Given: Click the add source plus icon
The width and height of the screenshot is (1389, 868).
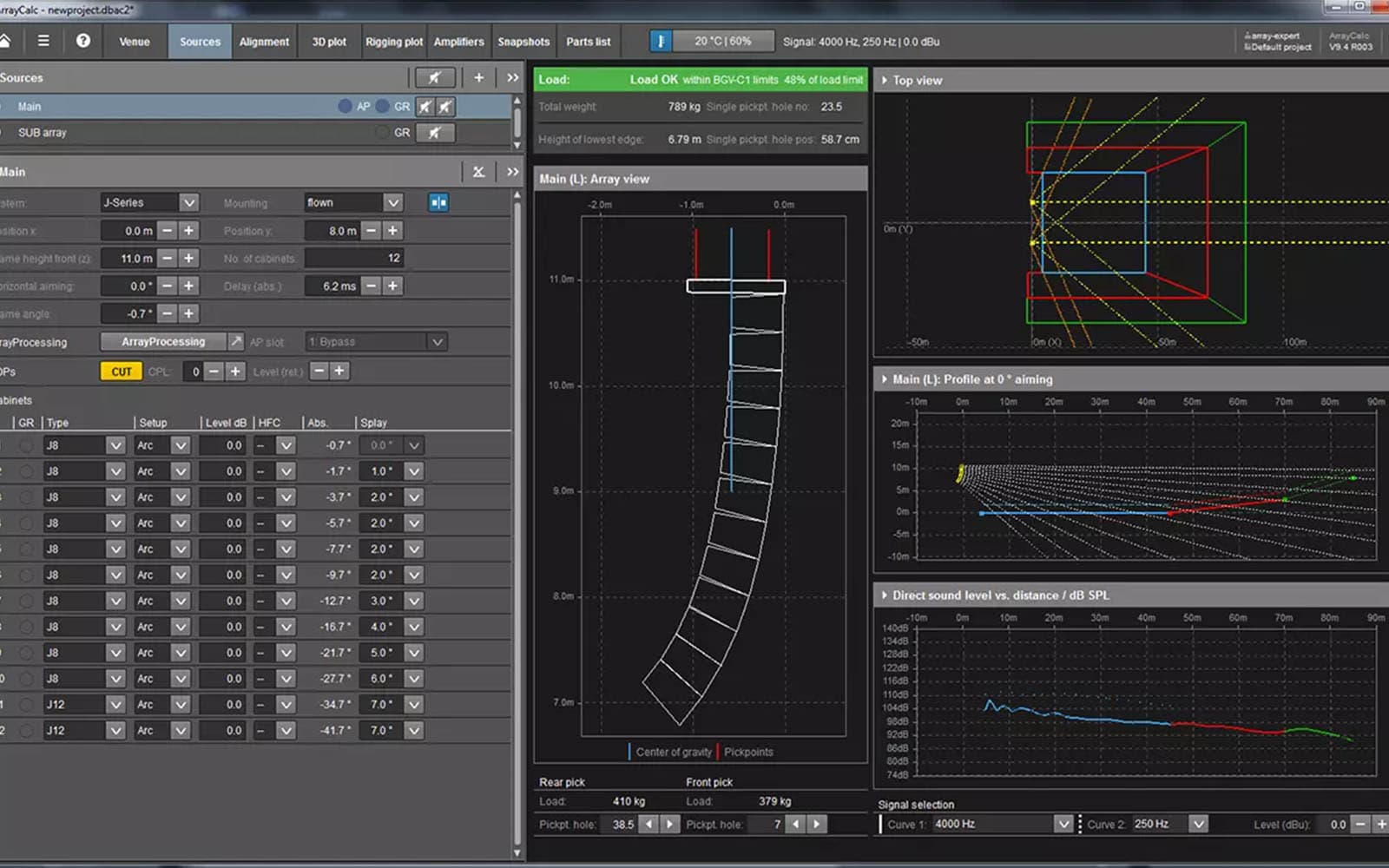Looking at the screenshot, I should (478, 77).
